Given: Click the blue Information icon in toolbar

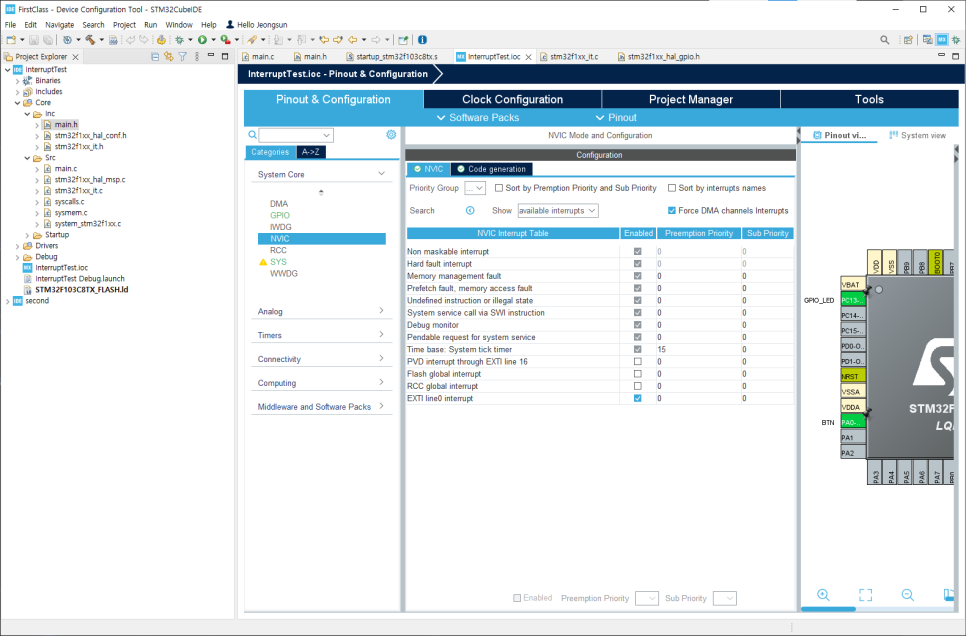Looking at the screenshot, I should coord(423,39).
